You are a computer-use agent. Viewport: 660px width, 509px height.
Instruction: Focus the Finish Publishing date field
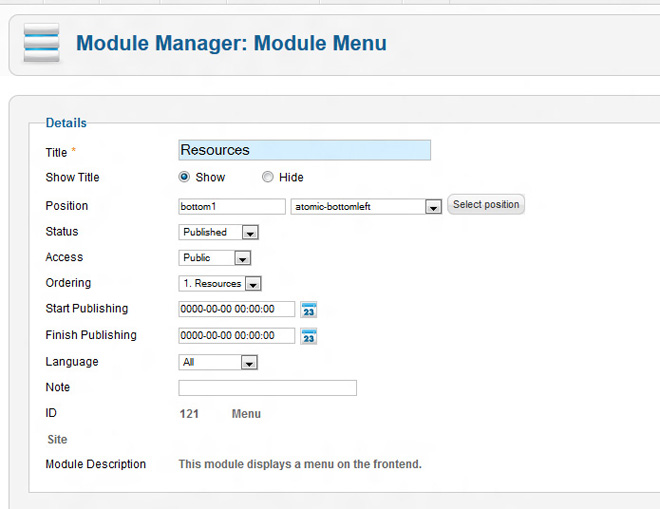coord(237,336)
